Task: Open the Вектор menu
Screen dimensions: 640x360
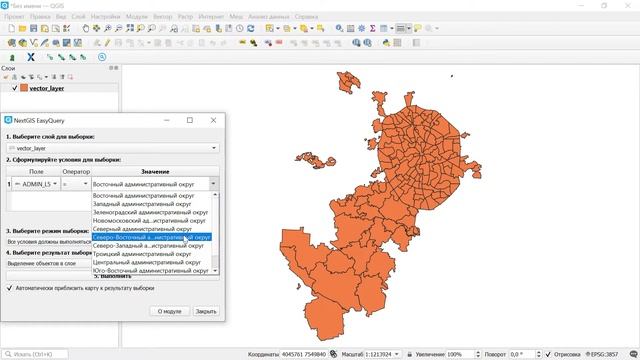Action: (x=162, y=17)
